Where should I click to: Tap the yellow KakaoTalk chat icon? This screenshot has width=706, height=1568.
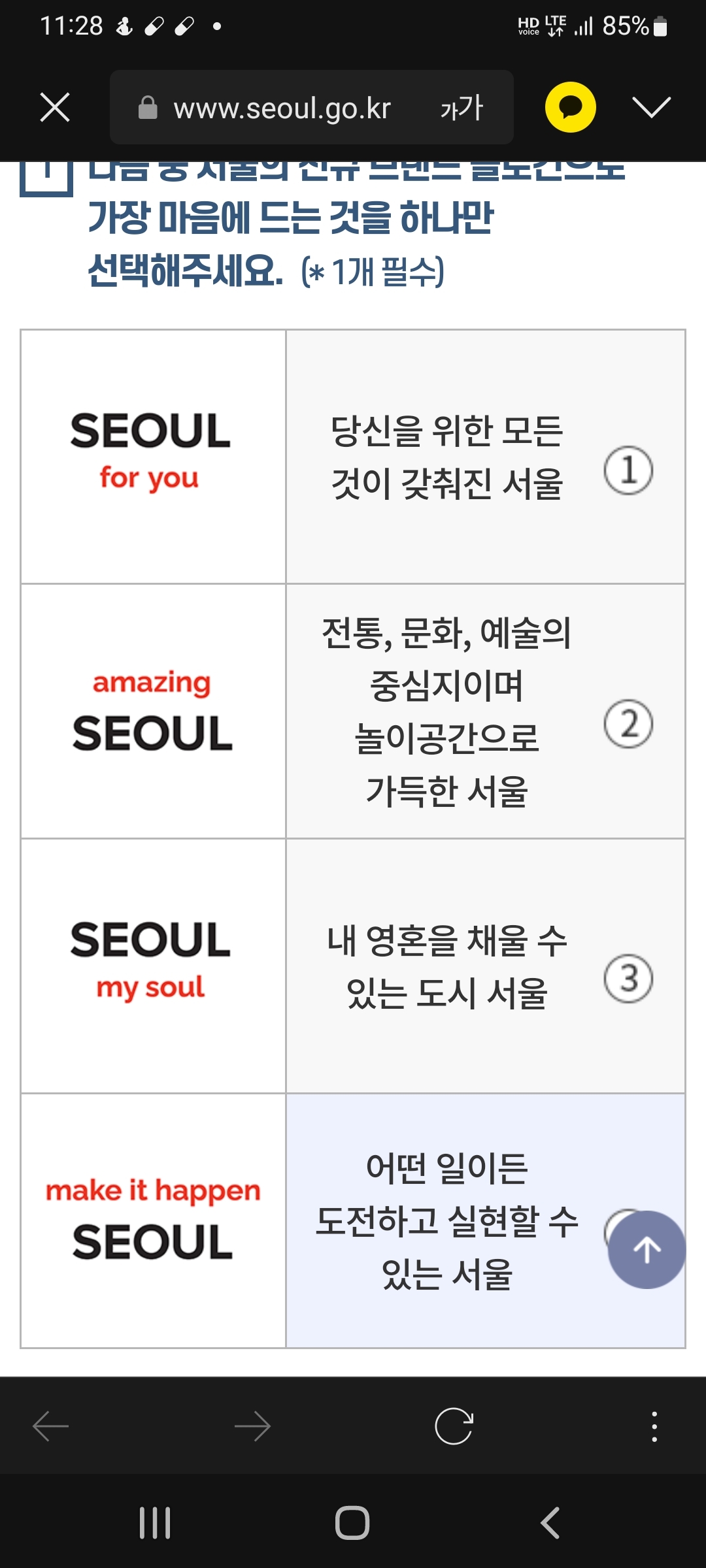pos(570,107)
